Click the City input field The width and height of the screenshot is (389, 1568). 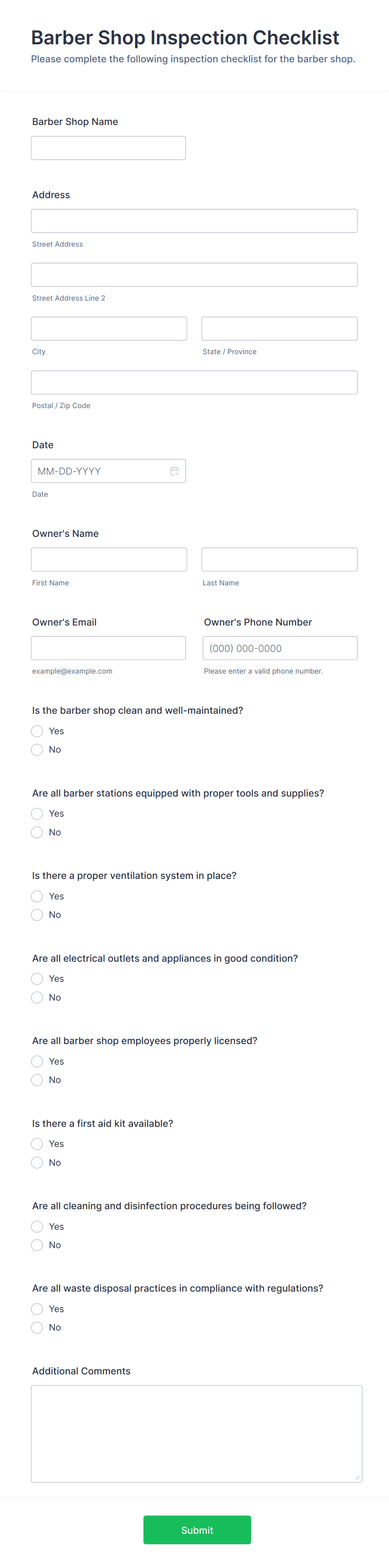(109, 328)
